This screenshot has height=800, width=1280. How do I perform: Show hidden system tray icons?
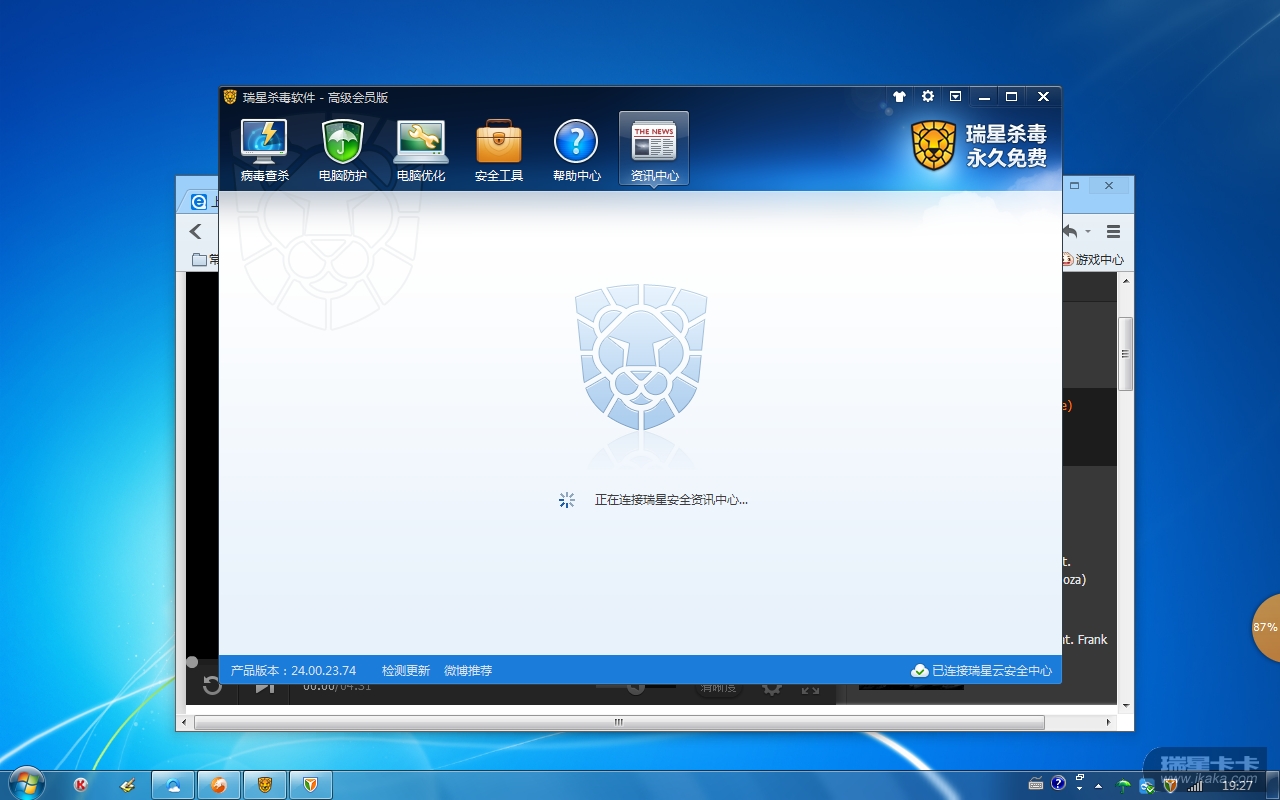coord(1100,785)
